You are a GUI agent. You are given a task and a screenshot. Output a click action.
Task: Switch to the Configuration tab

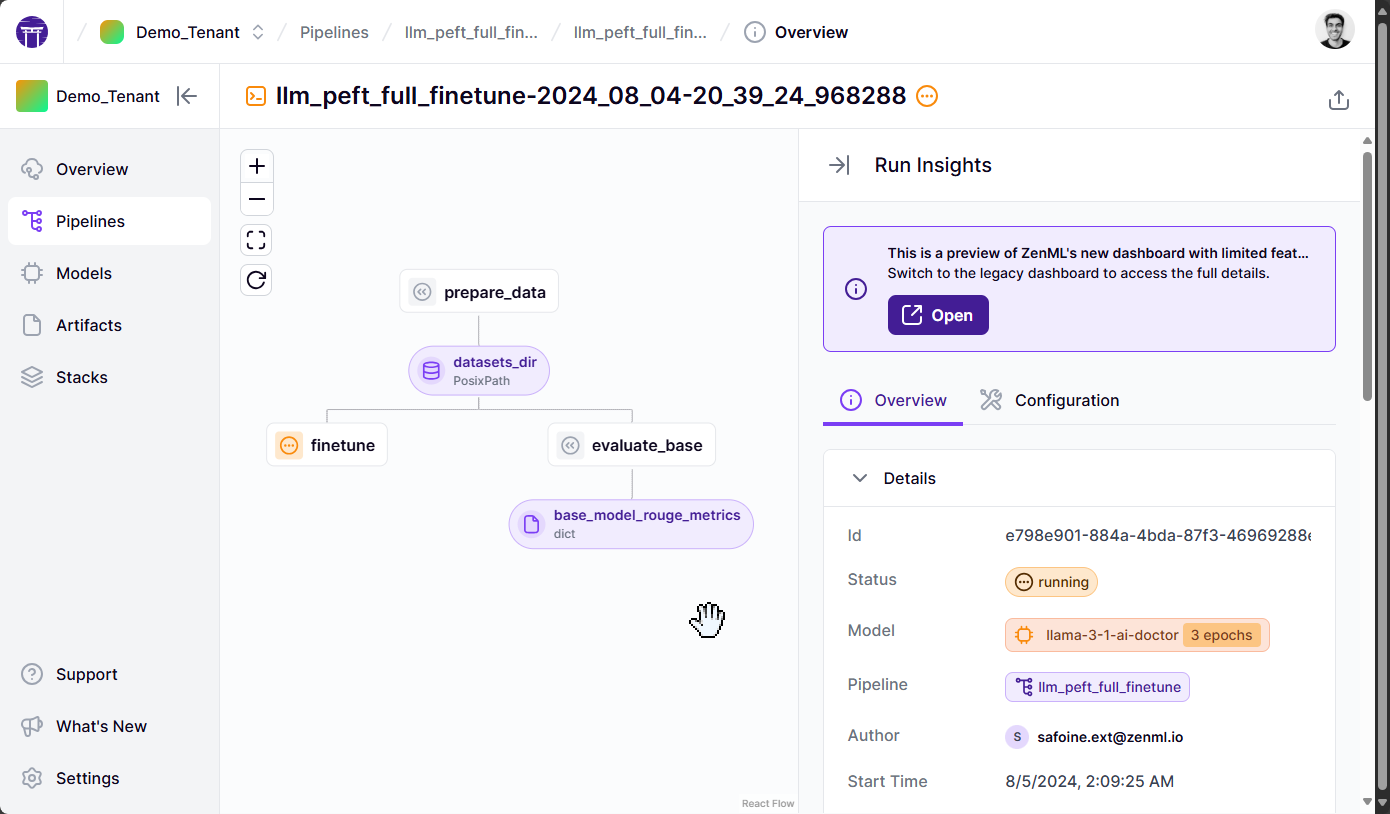(1049, 400)
